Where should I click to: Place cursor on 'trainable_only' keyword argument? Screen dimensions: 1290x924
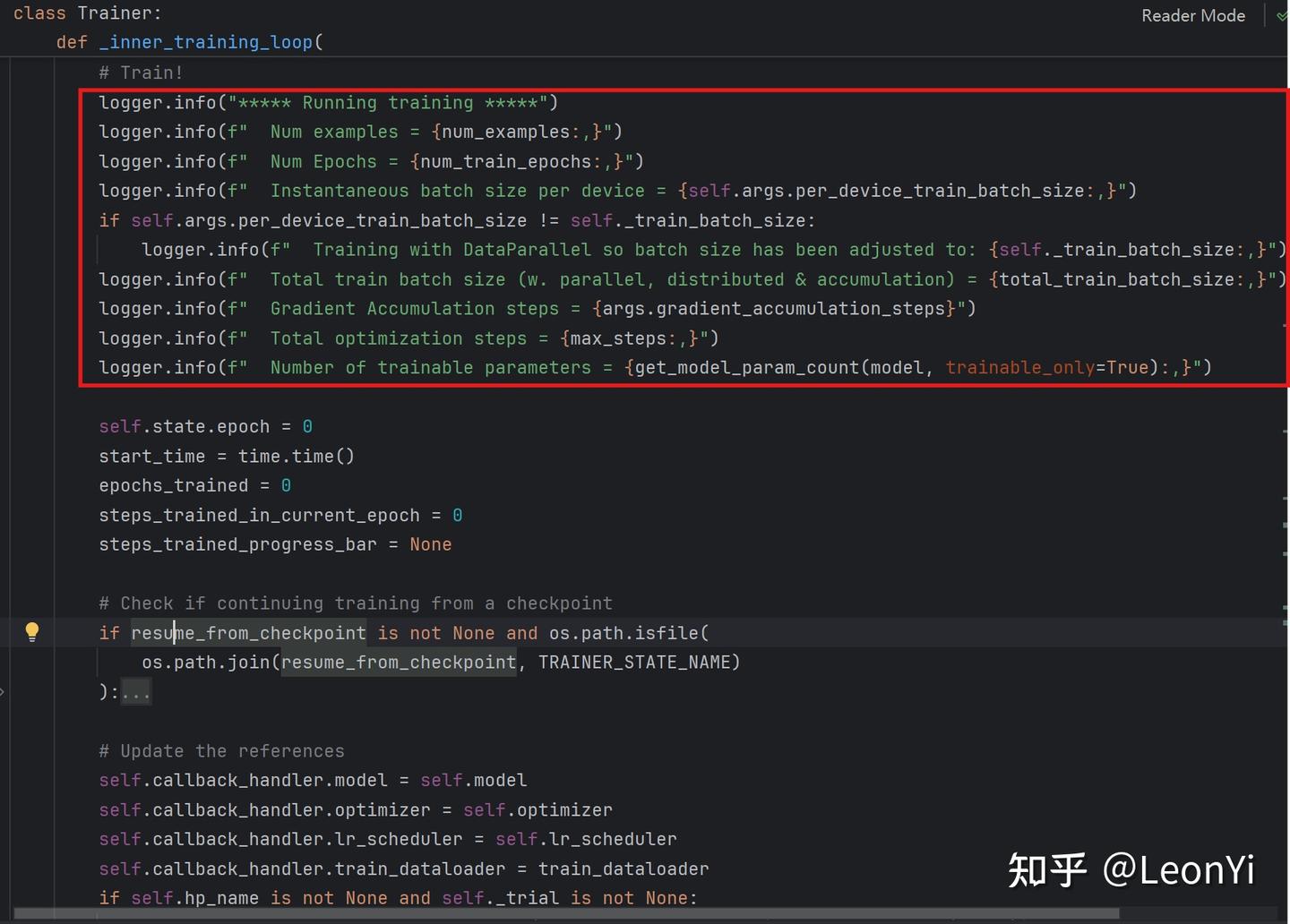pyautogui.click(x=1020, y=368)
